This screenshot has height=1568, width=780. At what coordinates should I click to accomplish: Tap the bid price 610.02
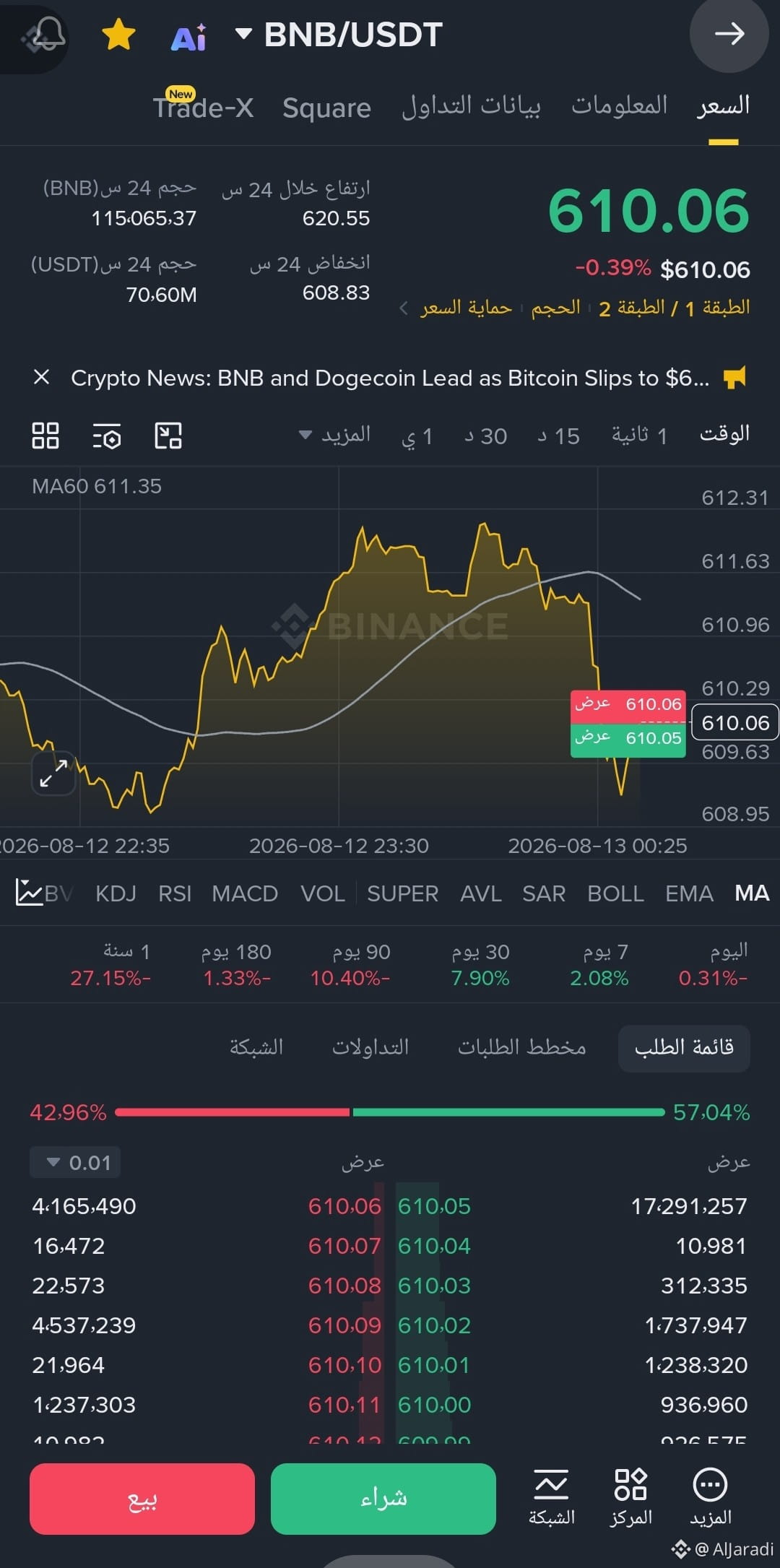tap(434, 1325)
